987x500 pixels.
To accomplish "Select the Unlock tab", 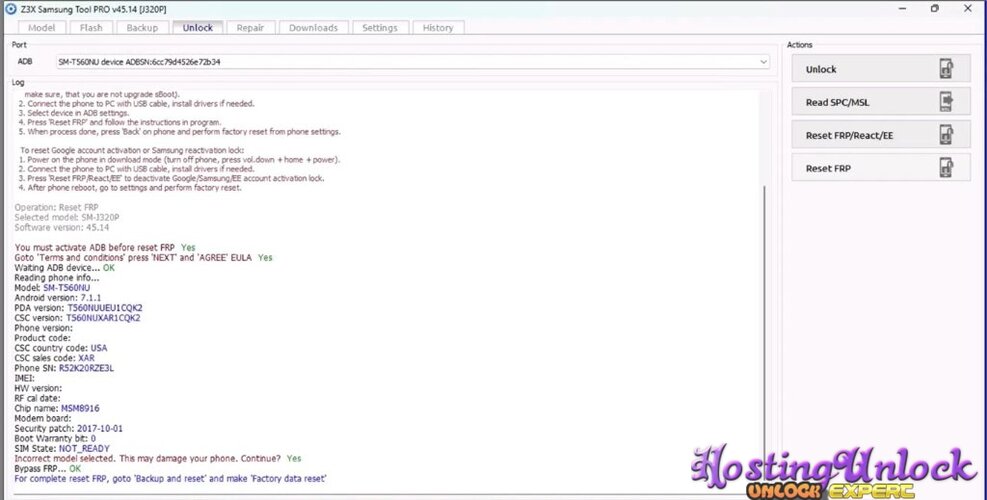I will click(198, 28).
